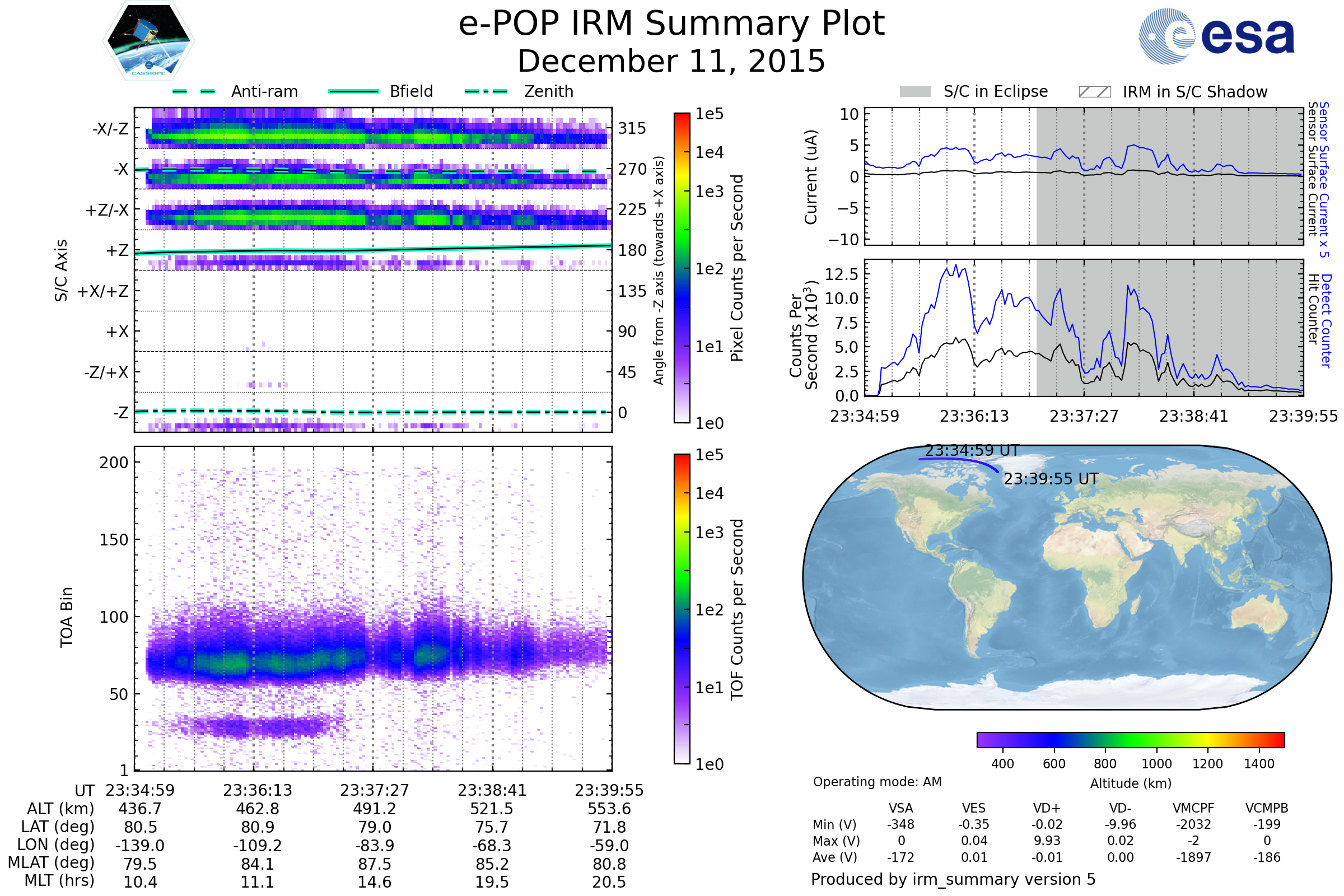Click the Altitude horizontal colorbar
Viewport: 1344px width, 896px height.
[1130, 739]
